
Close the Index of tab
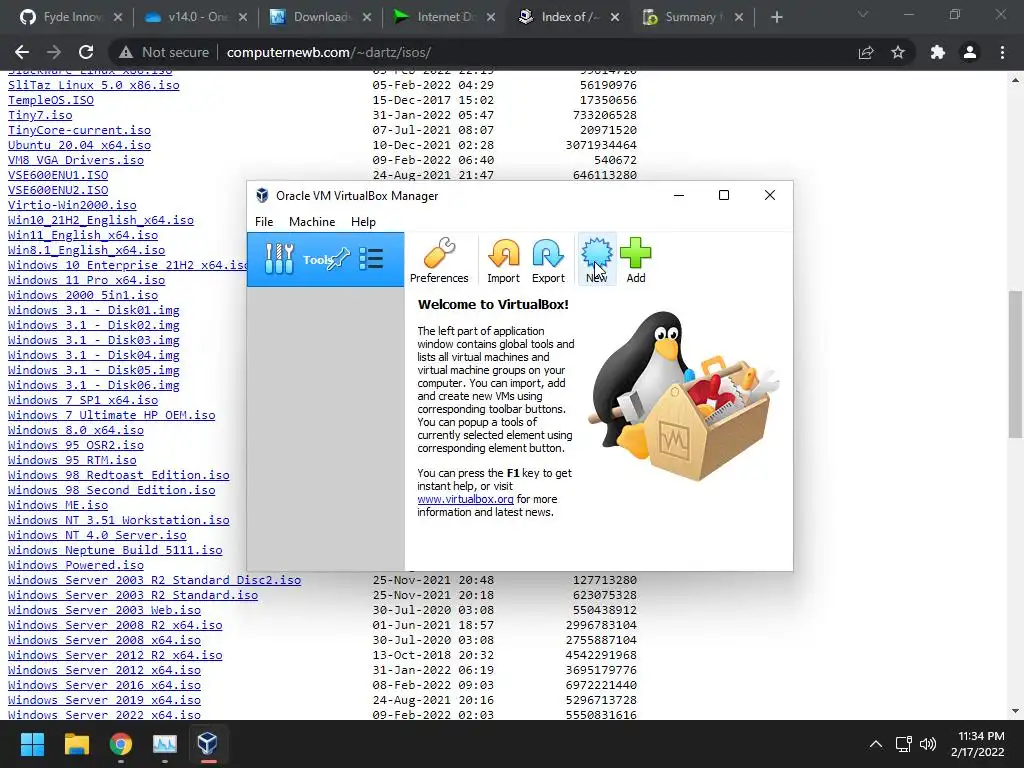click(615, 18)
